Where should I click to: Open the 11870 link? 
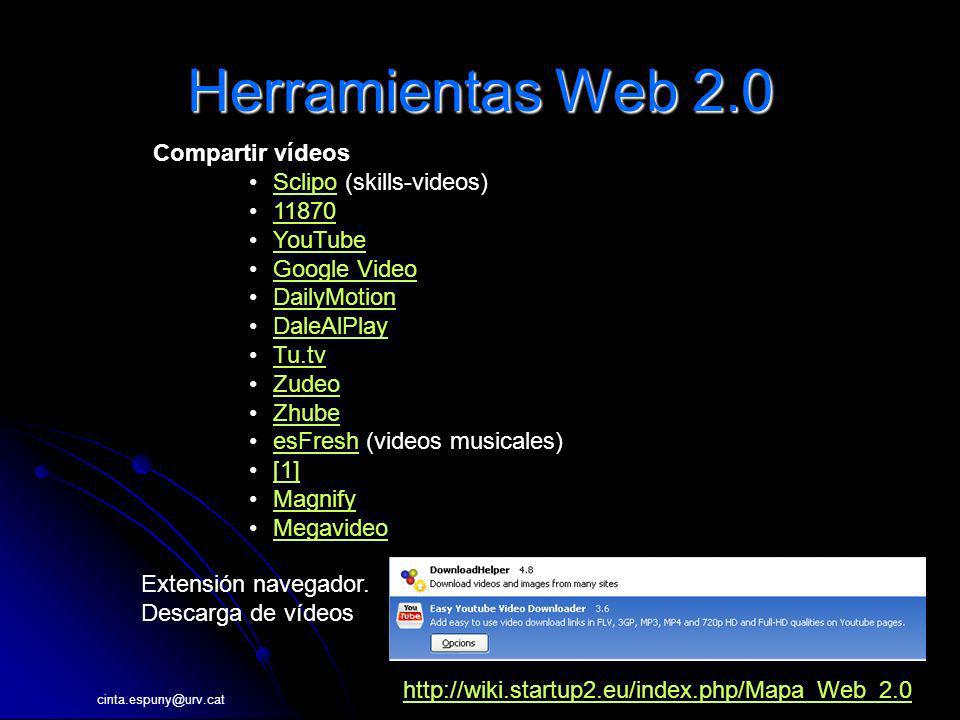(304, 211)
